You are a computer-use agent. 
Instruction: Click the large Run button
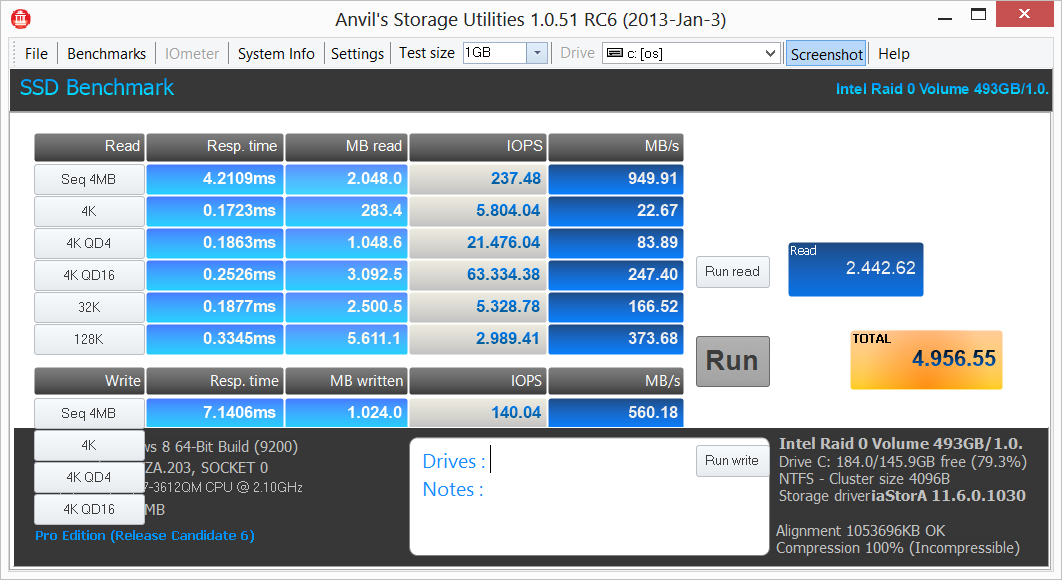pyautogui.click(x=733, y=361)
